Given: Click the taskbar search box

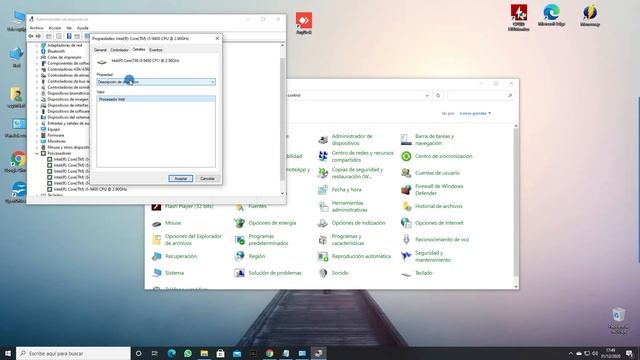Looking at the screenshot, I should 73,353.
